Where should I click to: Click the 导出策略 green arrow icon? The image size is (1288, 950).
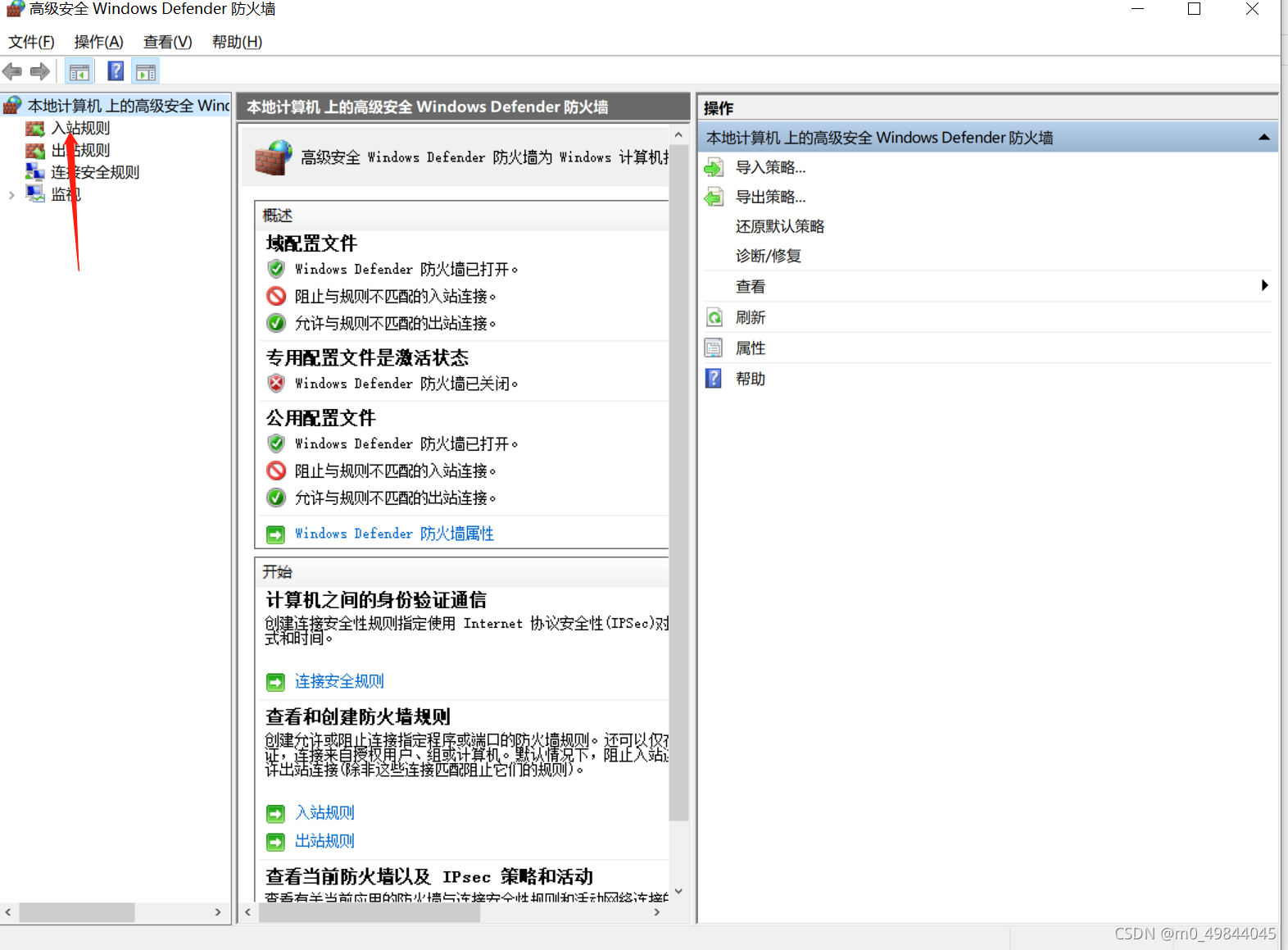714,198
